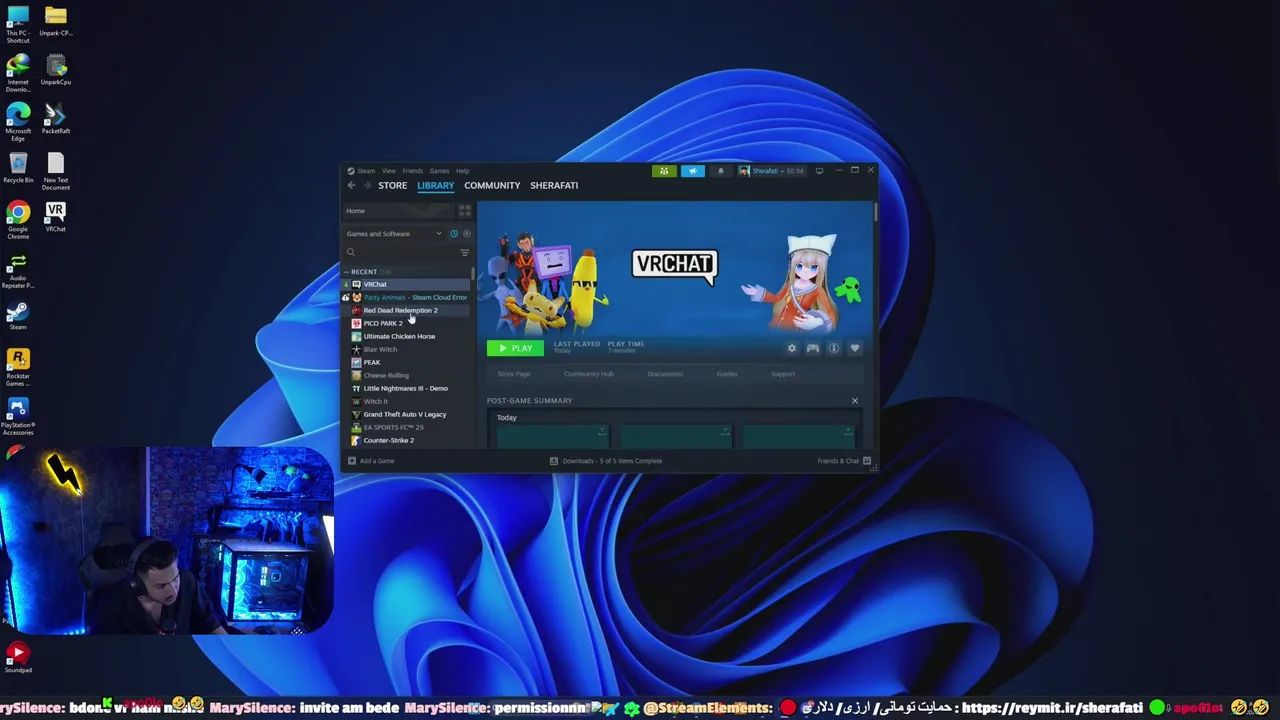Screen dimensions: 1280x720
Task: Select the UnparkCpu desktop icon
Action: point(55,70)
